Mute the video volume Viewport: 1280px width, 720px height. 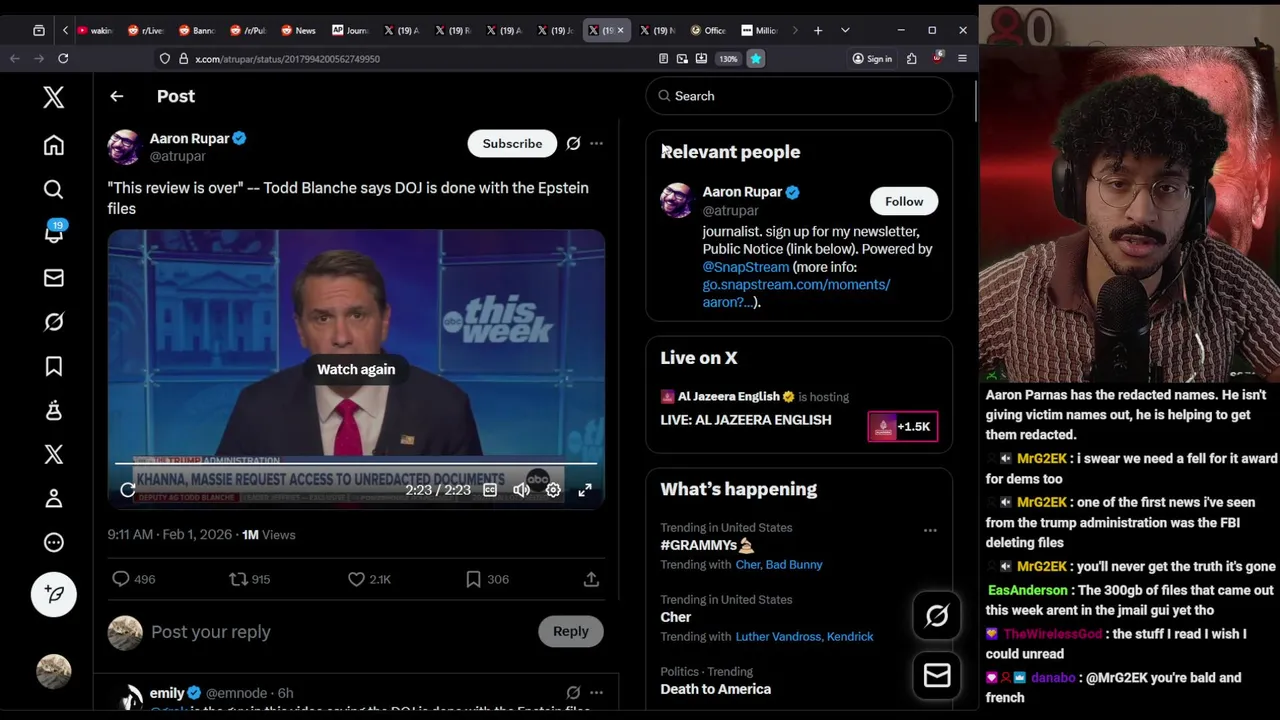click(x=521, y=490)
